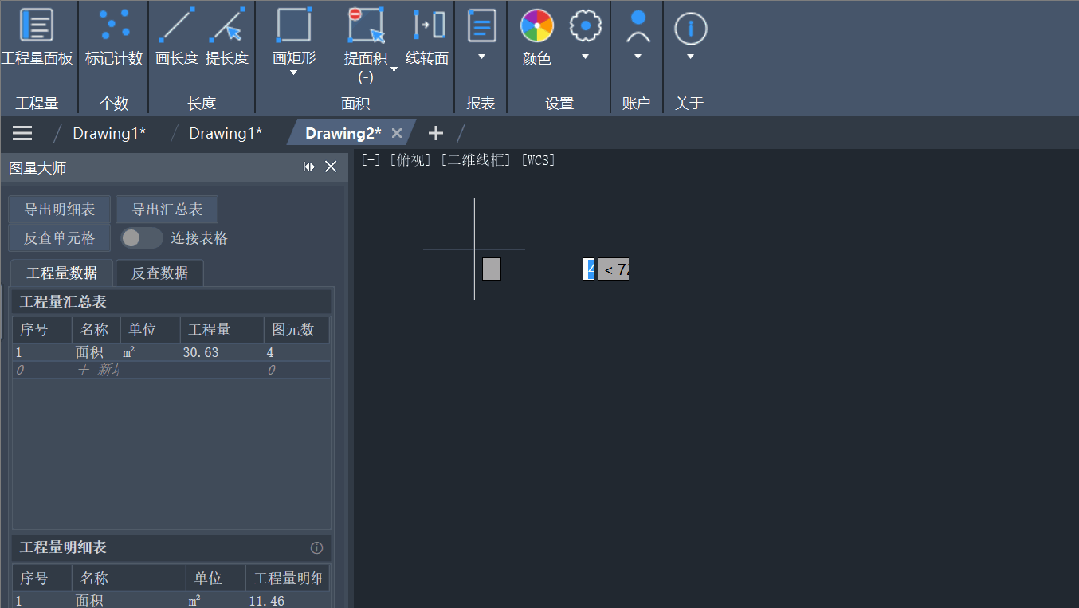Expand the 提面积 dropdown arrow
Screen dimensions: 1079x608
point(394,69)
